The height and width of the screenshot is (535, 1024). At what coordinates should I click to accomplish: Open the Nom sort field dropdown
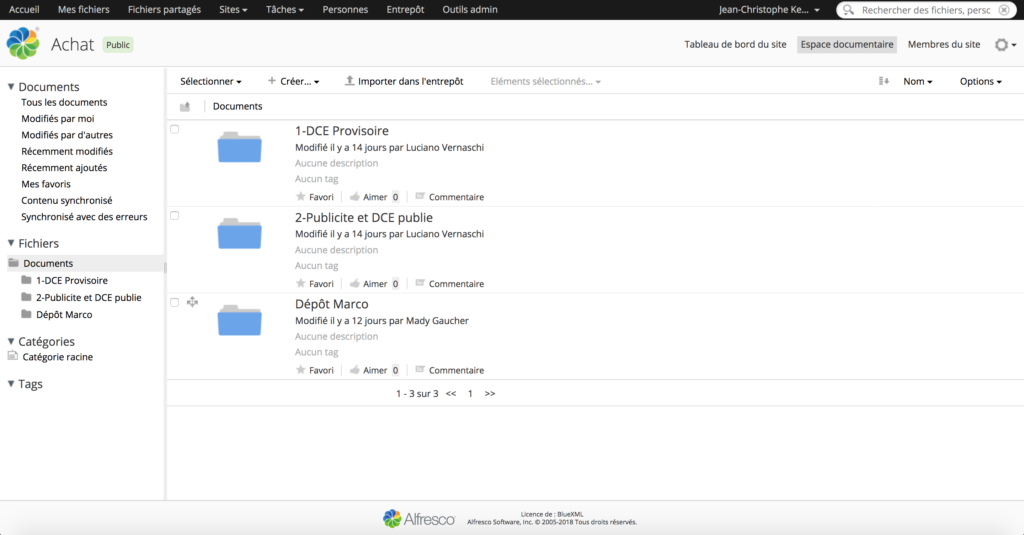tap(918, 81)
